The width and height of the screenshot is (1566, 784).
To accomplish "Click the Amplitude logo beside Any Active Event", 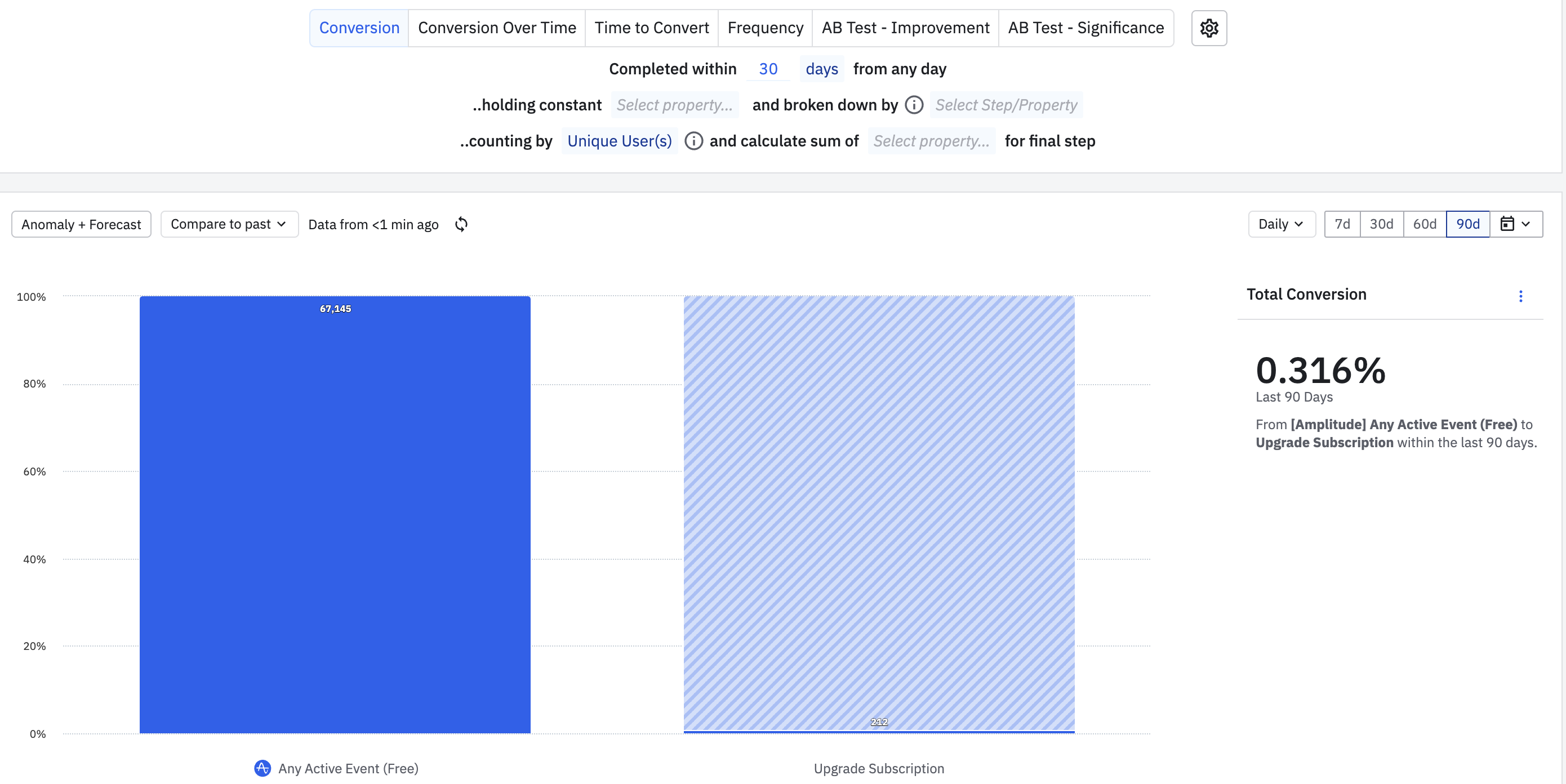I will (262, 768).
